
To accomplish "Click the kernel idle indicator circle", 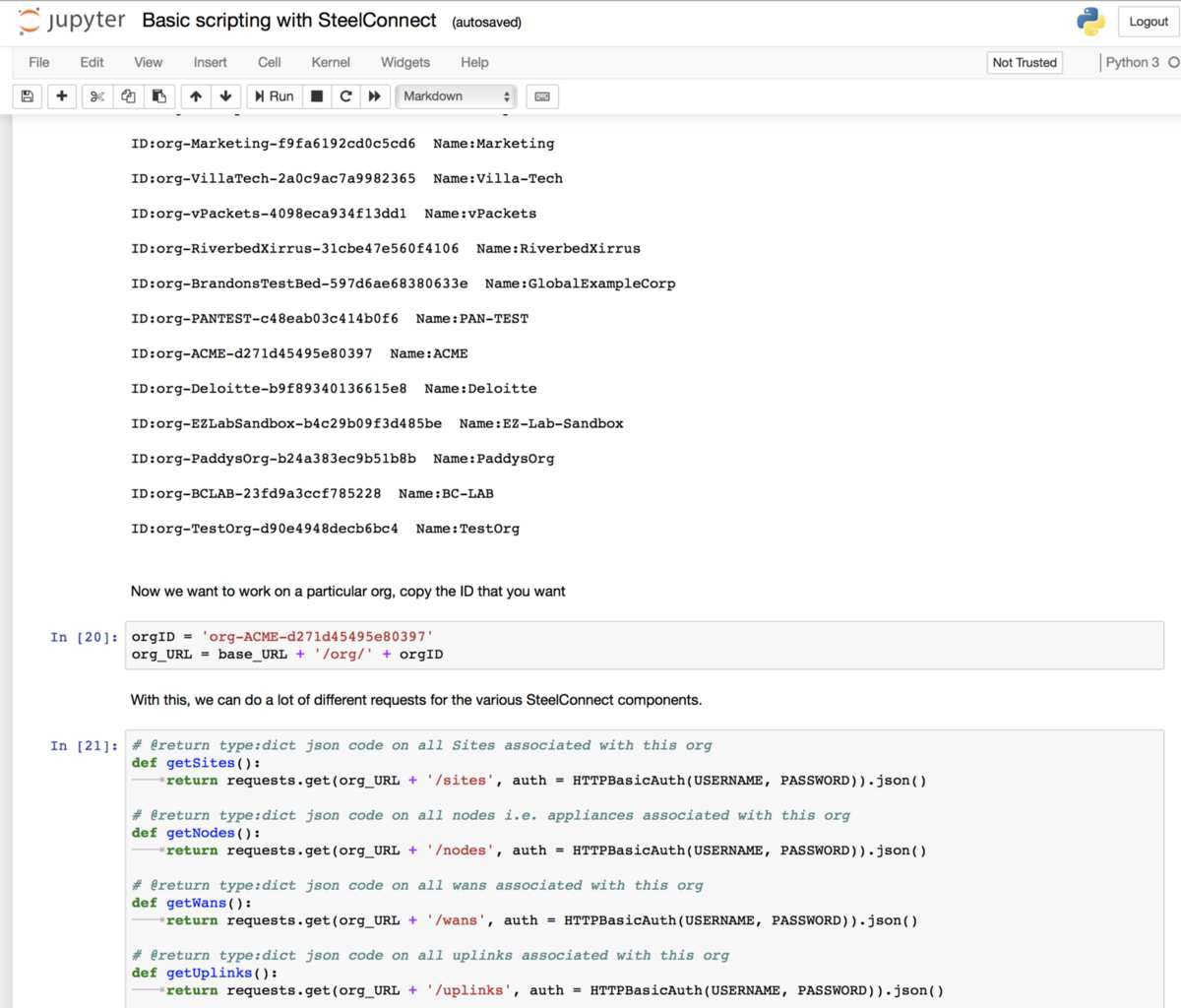I will (1173, 62).
